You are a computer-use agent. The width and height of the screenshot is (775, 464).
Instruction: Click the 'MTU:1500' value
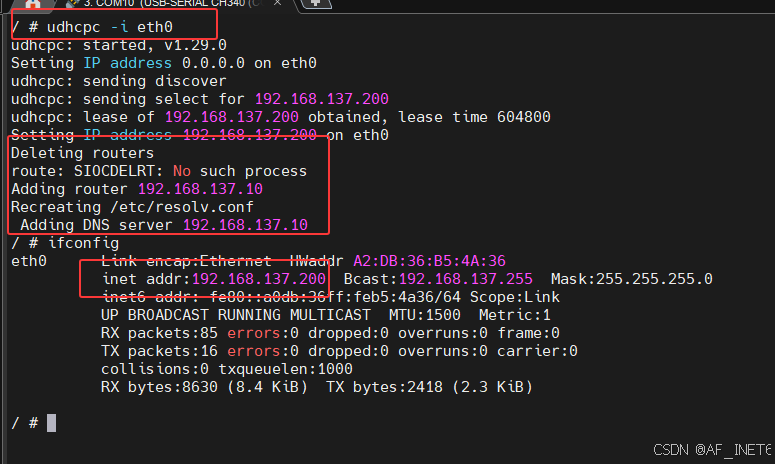[x=425, y=315]
